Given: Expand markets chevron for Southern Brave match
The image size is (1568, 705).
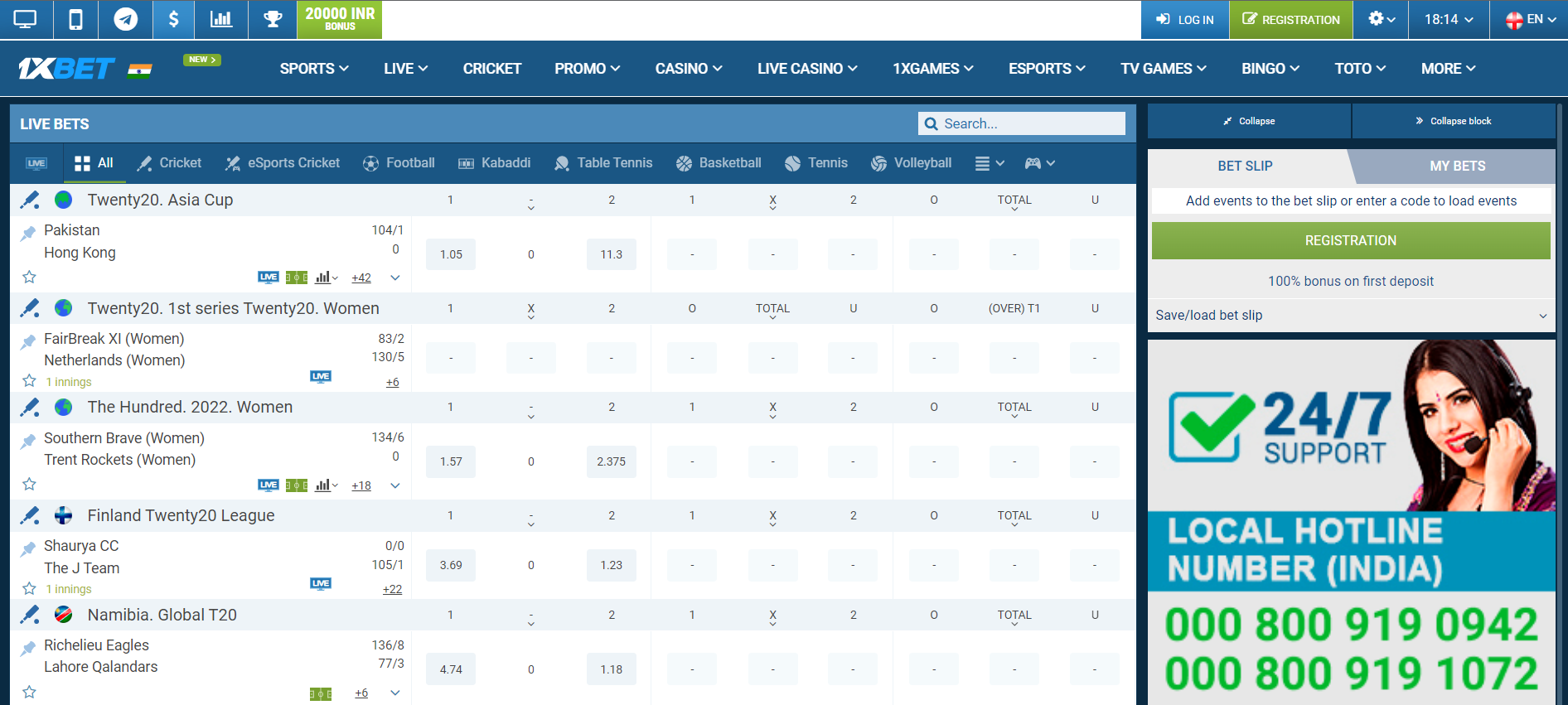Looking at the screenshot, I should (395, 485).
